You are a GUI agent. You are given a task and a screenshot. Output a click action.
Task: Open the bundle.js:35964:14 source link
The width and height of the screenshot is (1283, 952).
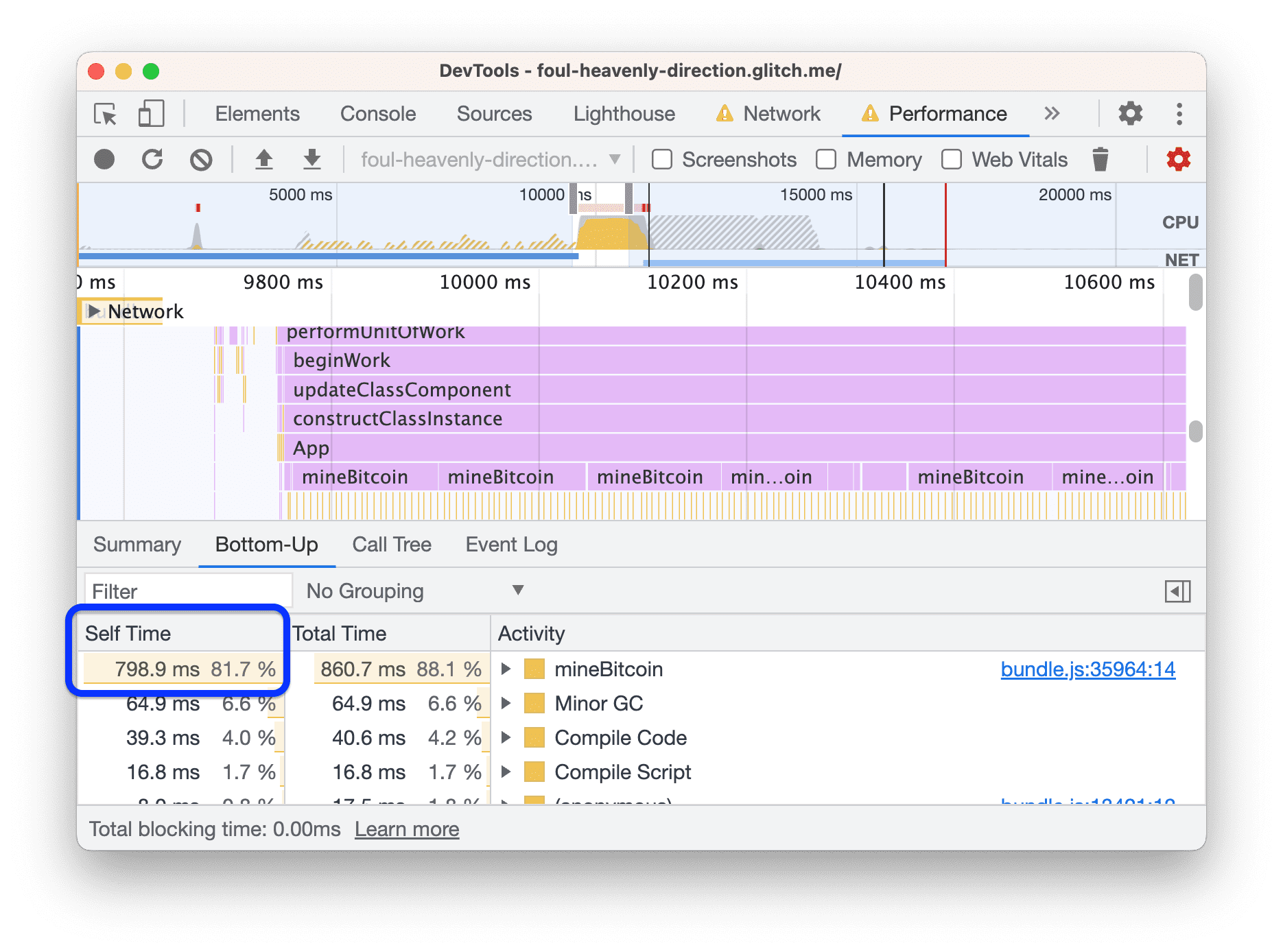(1087, 669)
